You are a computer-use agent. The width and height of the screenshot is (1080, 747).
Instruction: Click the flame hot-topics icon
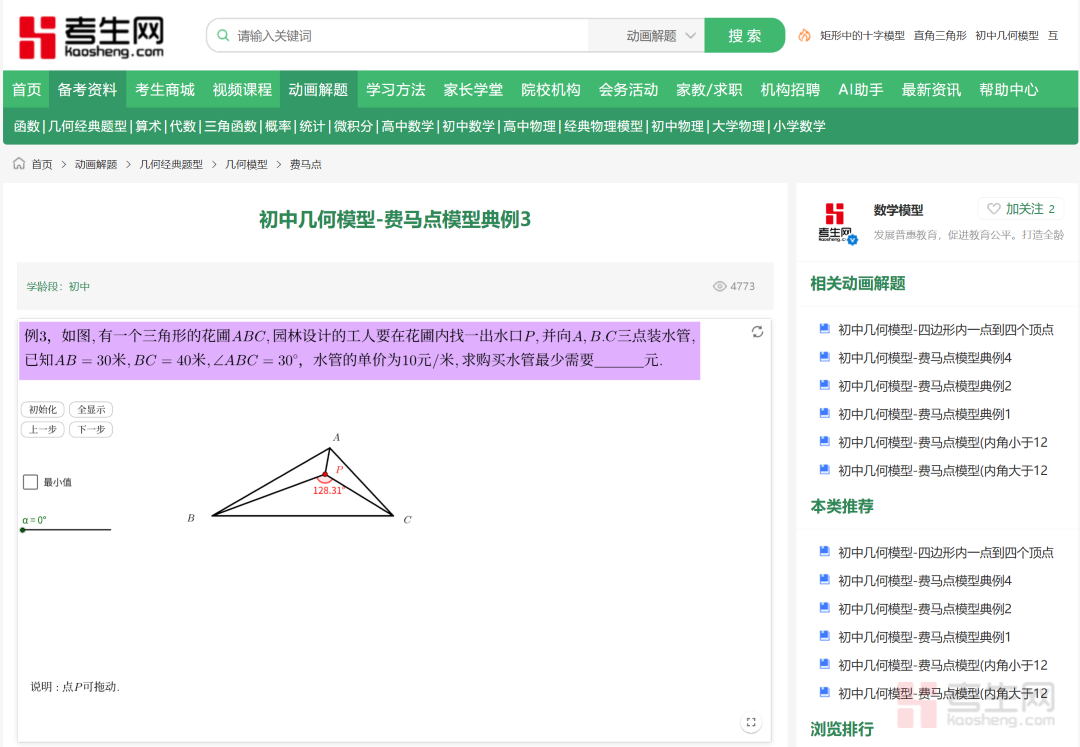tap(804, 36)
